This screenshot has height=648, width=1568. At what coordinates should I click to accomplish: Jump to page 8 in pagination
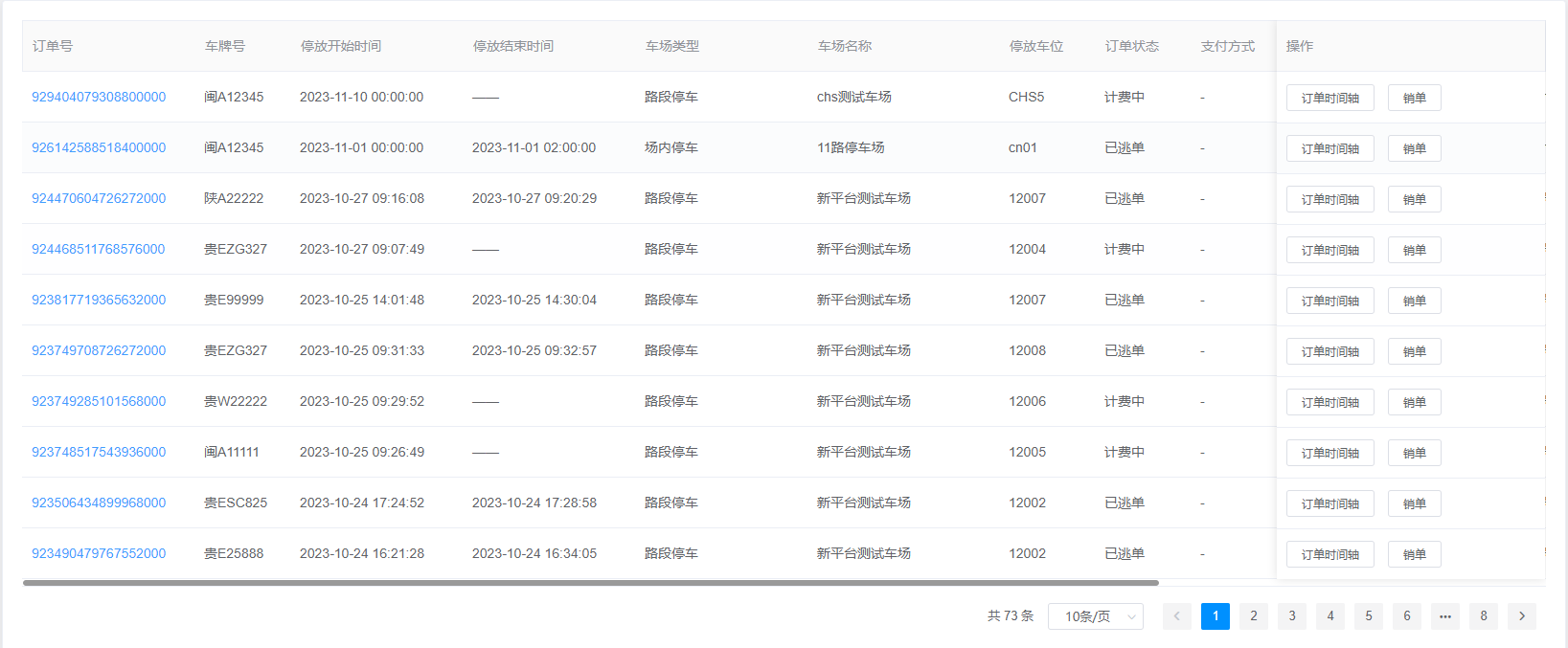1483,616
